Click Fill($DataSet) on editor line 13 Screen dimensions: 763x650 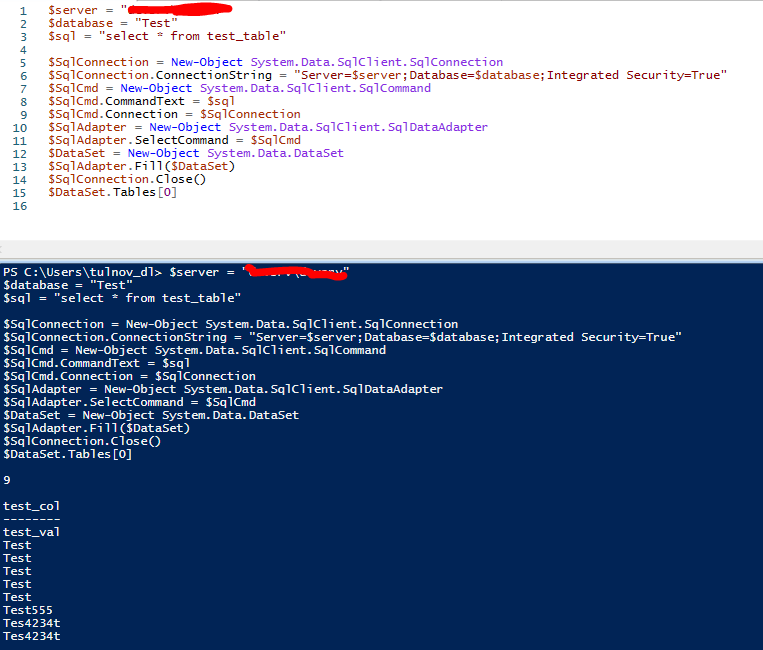pos(185,166)
